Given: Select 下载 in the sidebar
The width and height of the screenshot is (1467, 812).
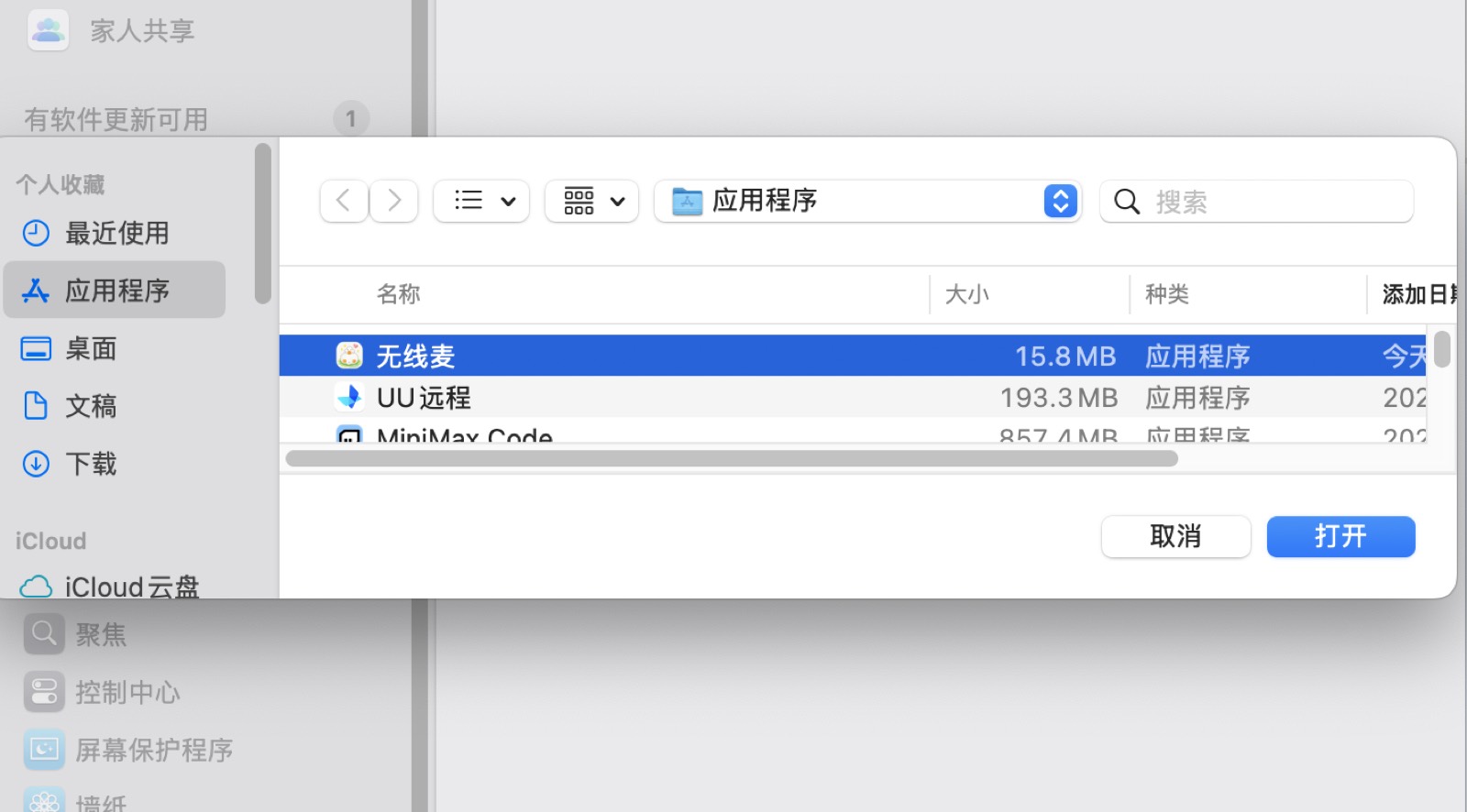Looking at the screenshot, I should click(x=115, y=464).
